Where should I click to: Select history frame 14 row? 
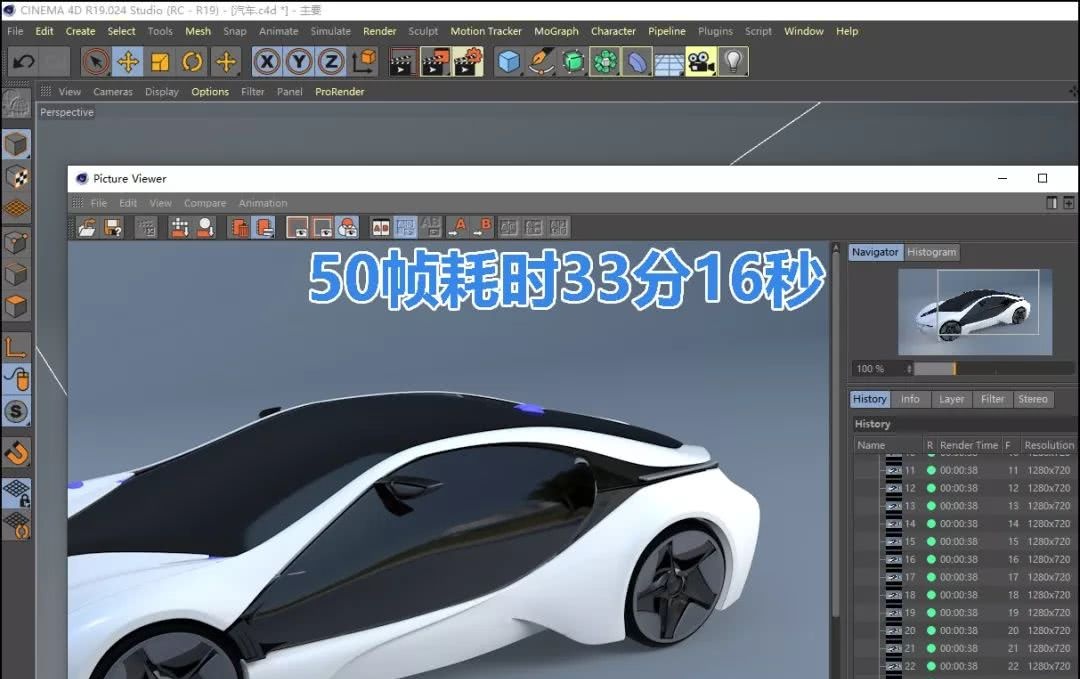click(964, 524)
